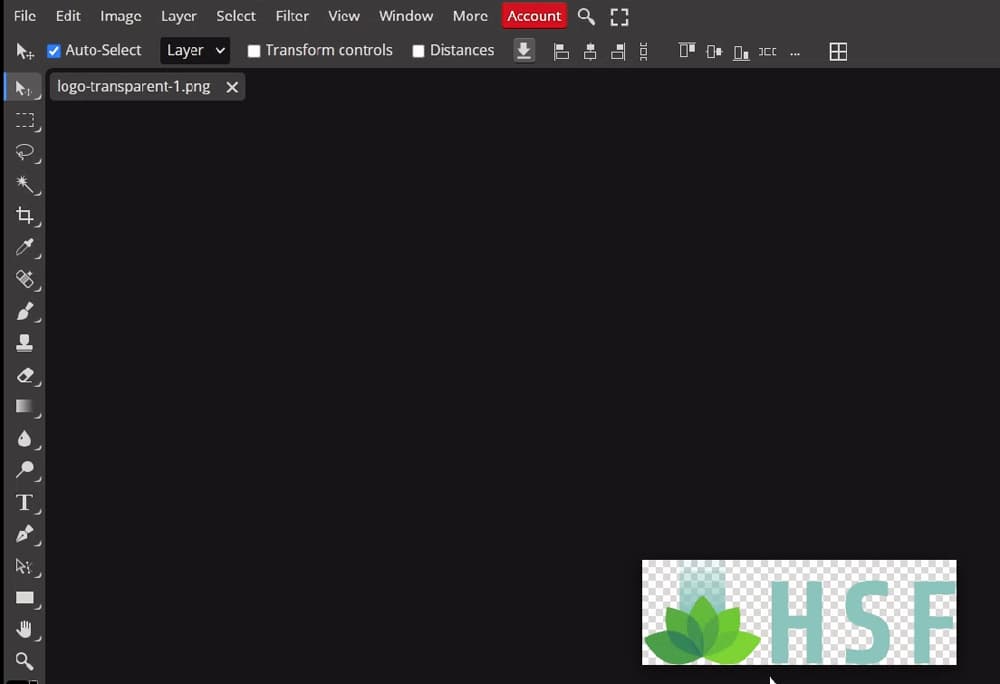Viewport: 1000px width, 684px height.
Task: Open the Edit menu
Action: 68,16
